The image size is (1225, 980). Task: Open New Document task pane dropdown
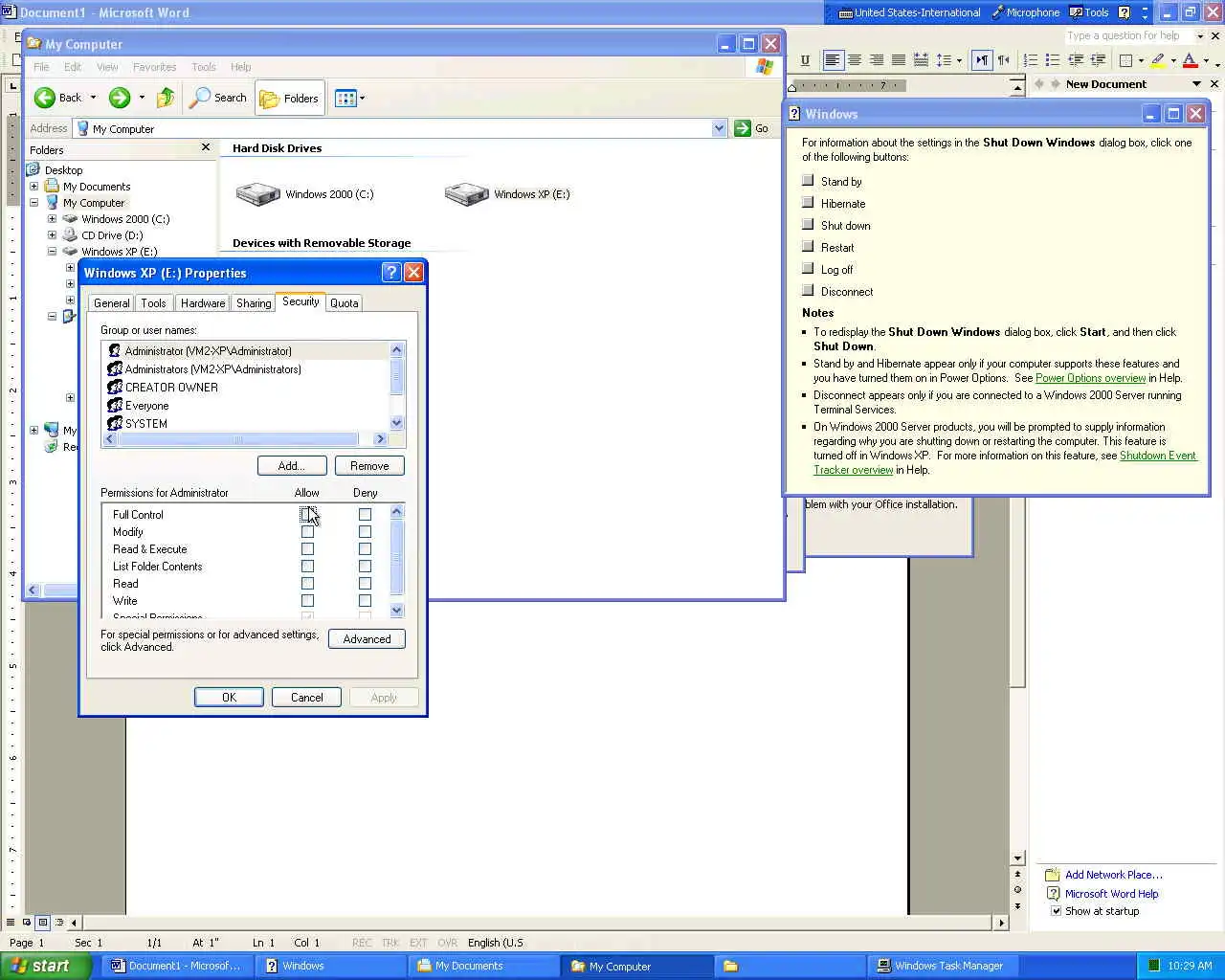1196,84
